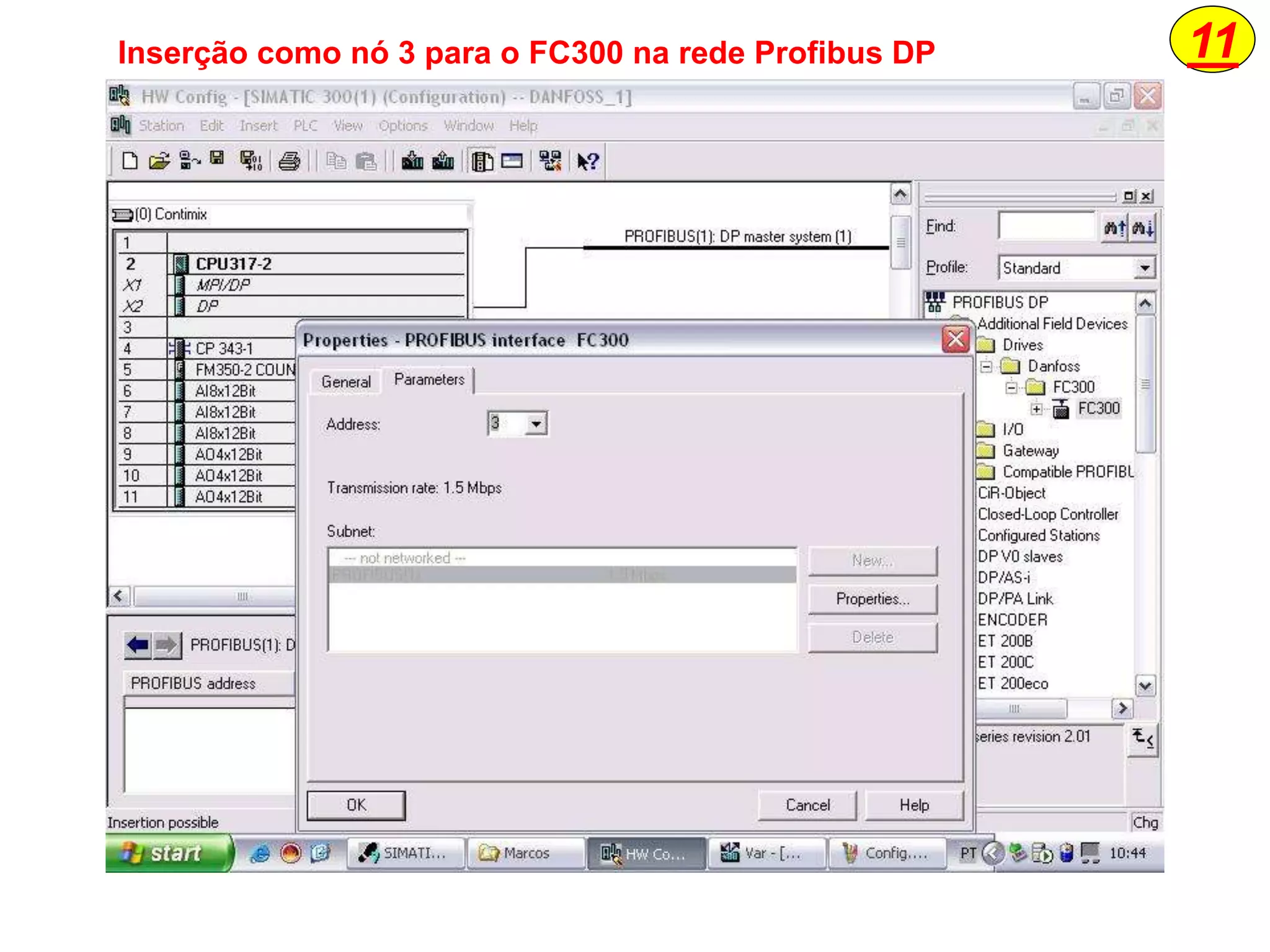Open the Options menu

coord(403,126)
